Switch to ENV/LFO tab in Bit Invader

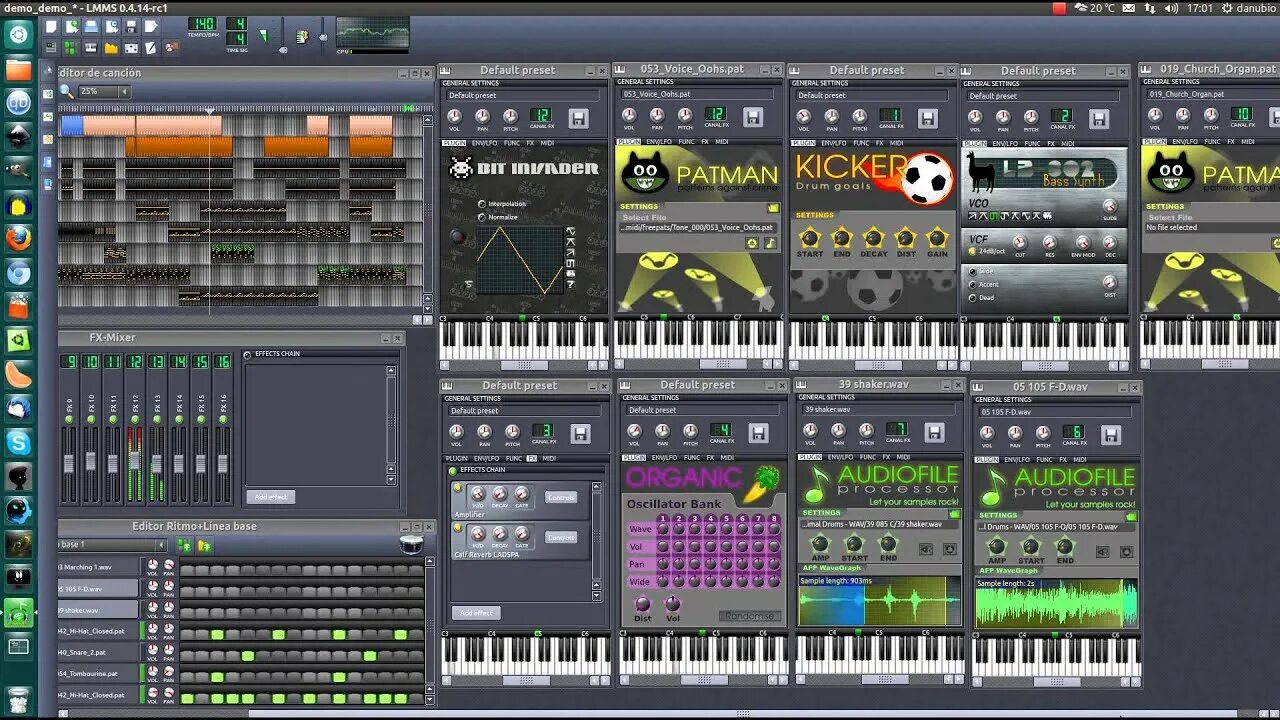coord(484,142)
